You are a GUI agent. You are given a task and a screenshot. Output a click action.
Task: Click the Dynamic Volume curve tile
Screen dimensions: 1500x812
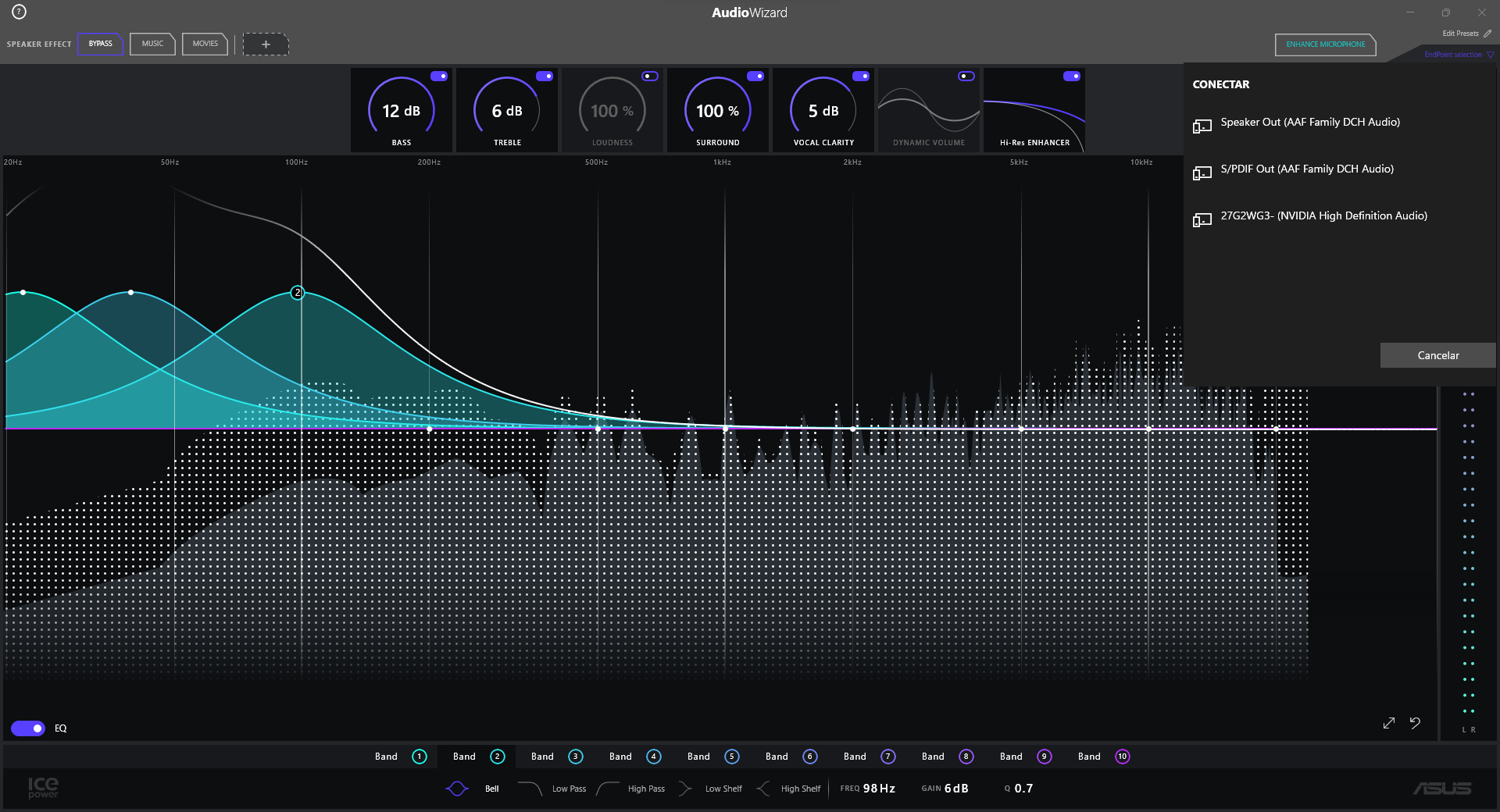[929, 110]
